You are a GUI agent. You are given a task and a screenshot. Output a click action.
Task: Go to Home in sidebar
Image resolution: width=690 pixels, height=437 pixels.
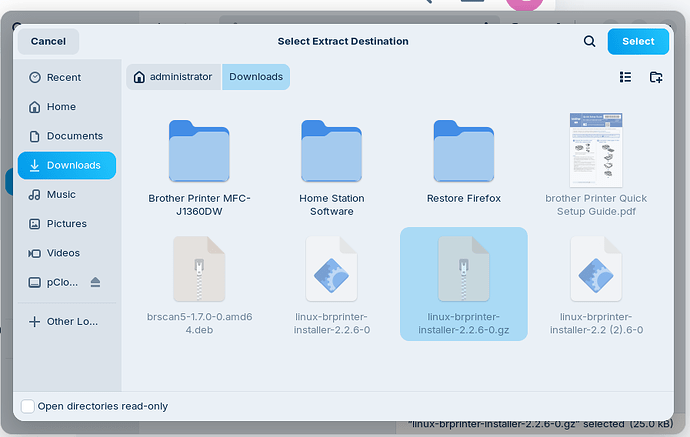pyautogui.click(x=67, y=107)
